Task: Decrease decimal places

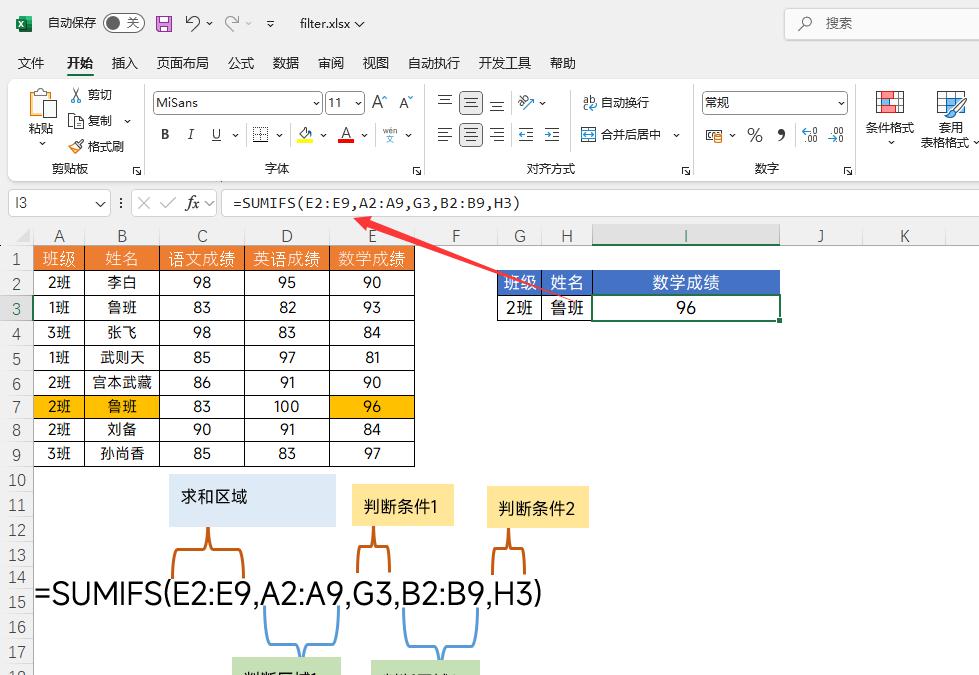Action: coord(836,135)
